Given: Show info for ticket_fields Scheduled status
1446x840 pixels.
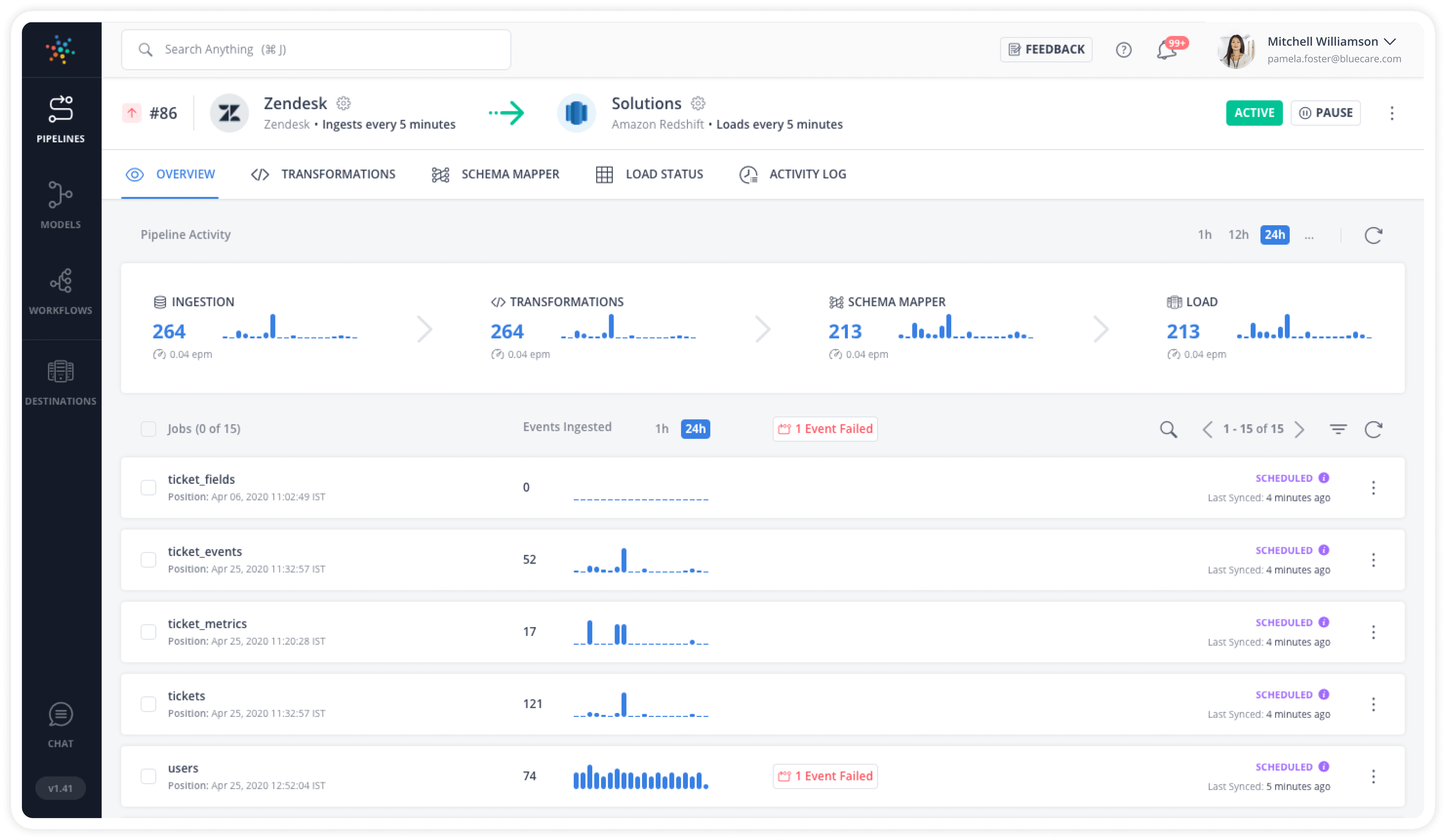Looking at the screenshot, I should click(x=1323, y=477).
